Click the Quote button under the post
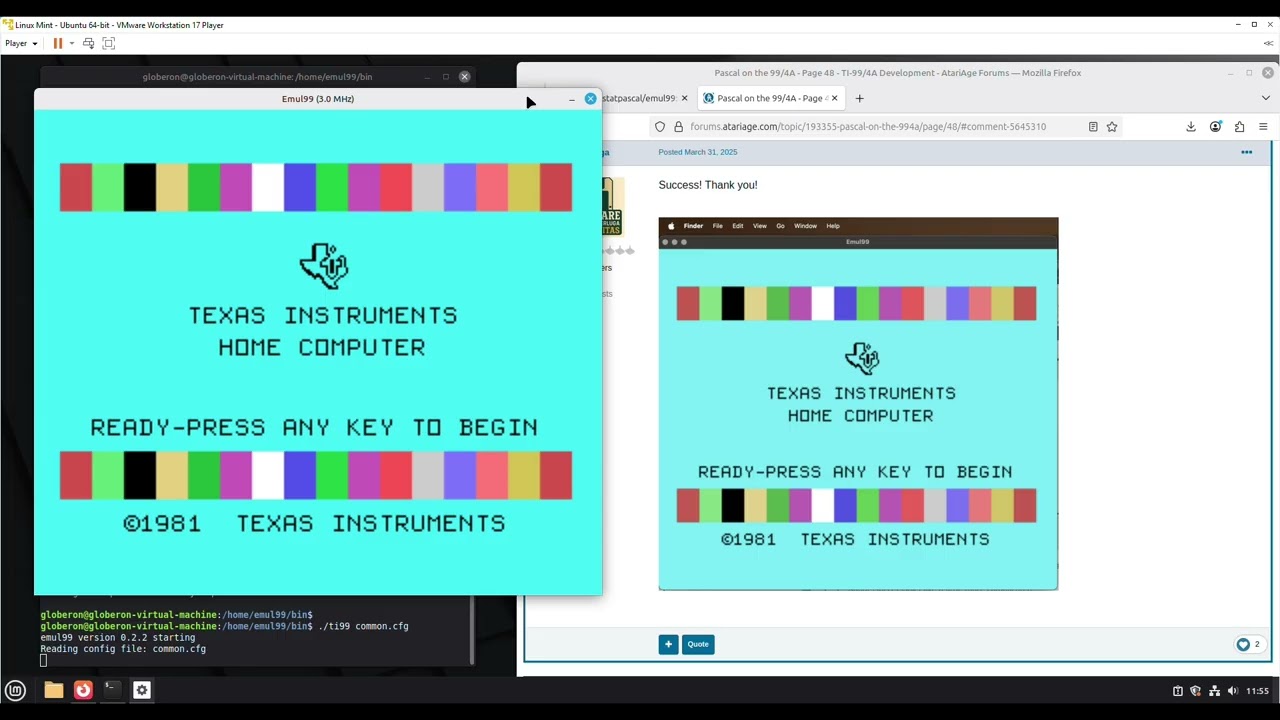This screenshot has height=720, width=1280. [698, 644]
